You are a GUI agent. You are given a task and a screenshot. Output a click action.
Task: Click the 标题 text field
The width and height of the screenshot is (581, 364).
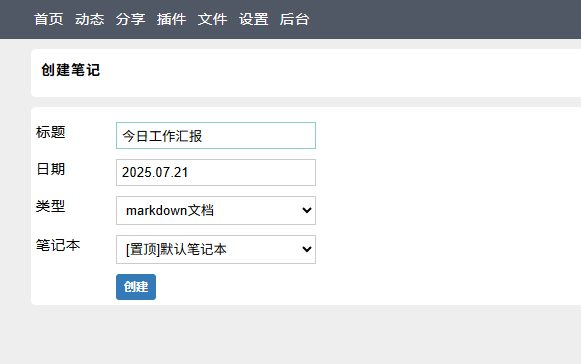click(x=216, y=136)
